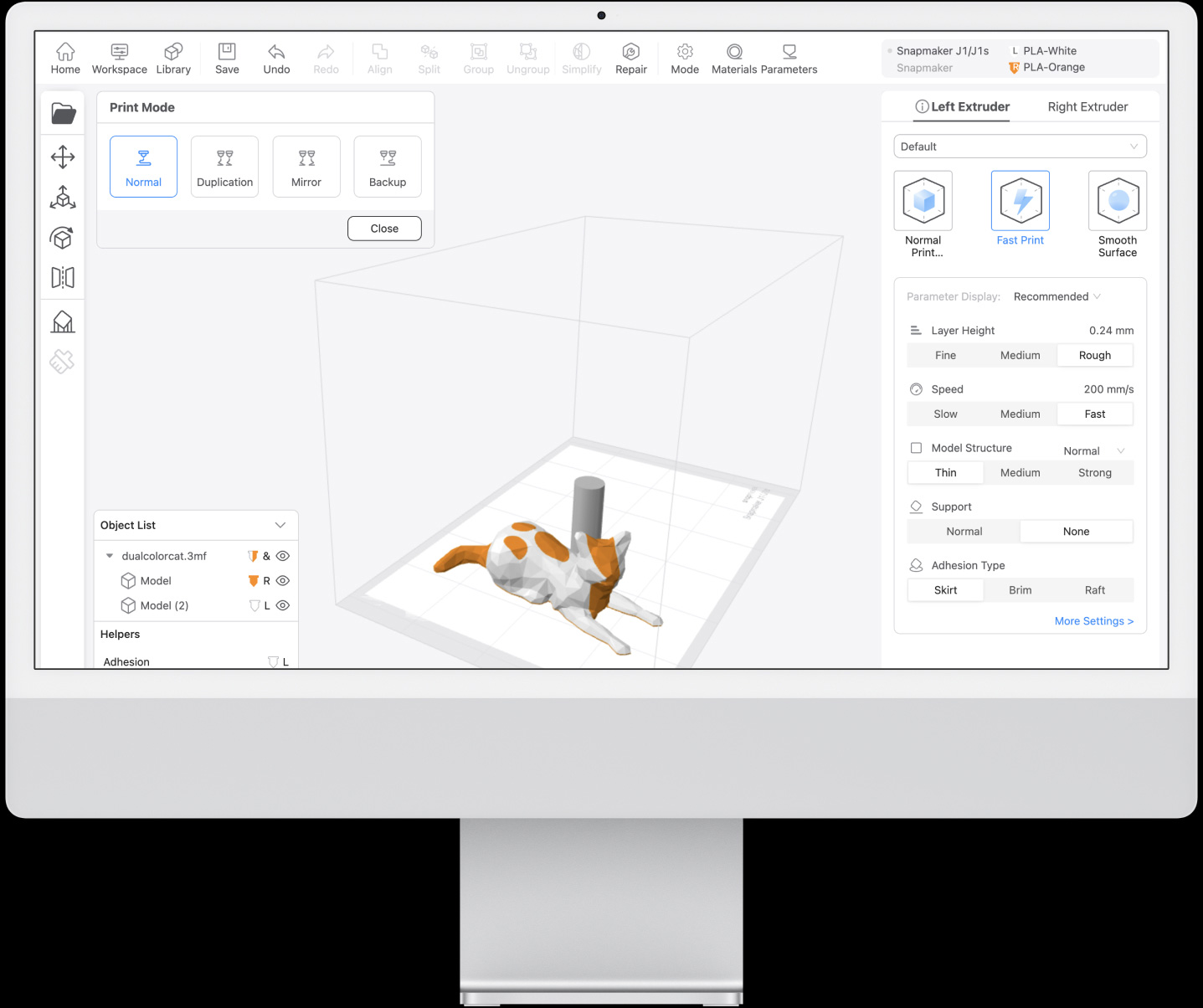Switch to Right Extruder tab
This screenshot has height=1008, width=1203.
(1087, 106)
